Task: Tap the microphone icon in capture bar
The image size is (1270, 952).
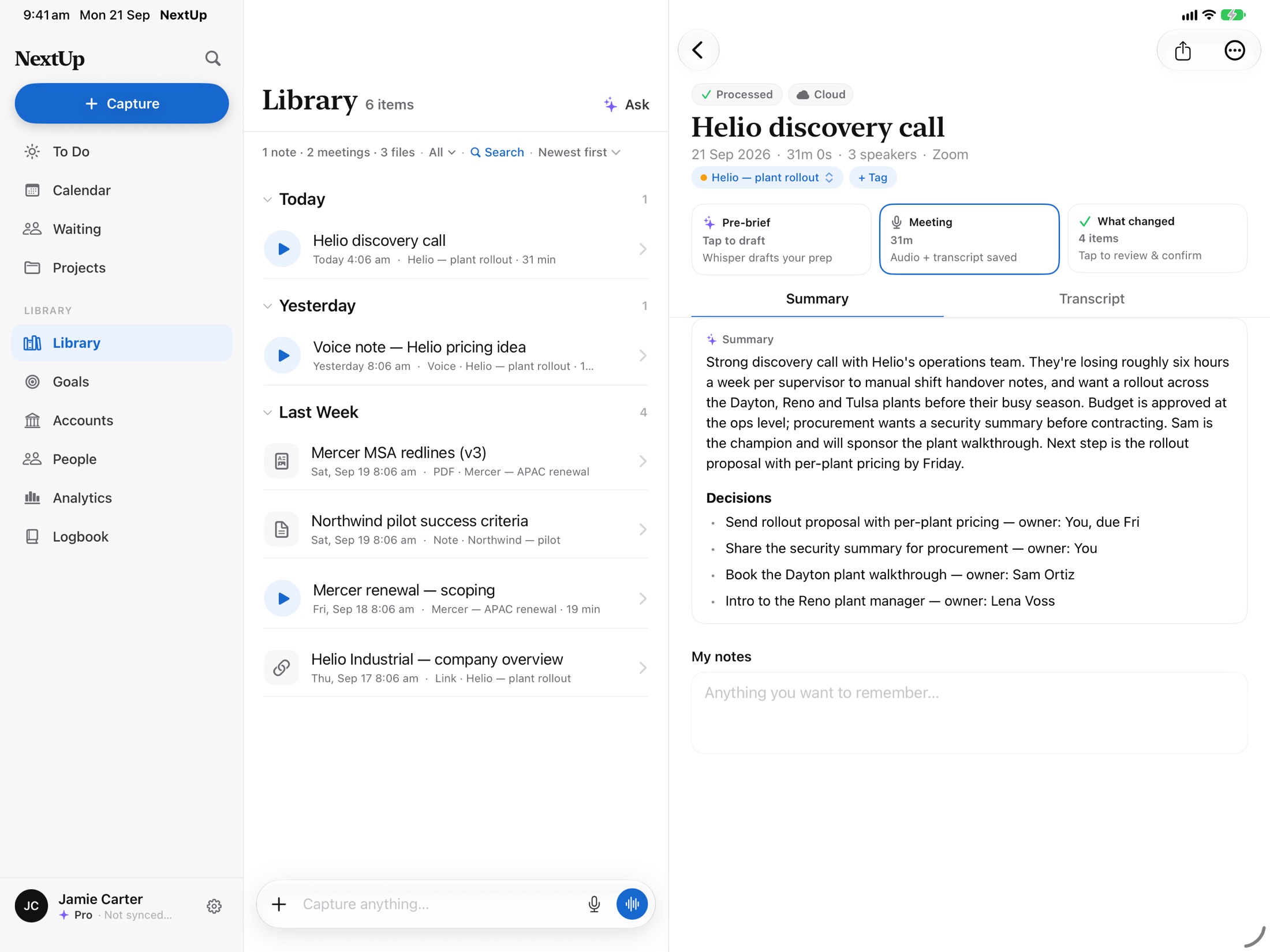Action: click(594, 904)
